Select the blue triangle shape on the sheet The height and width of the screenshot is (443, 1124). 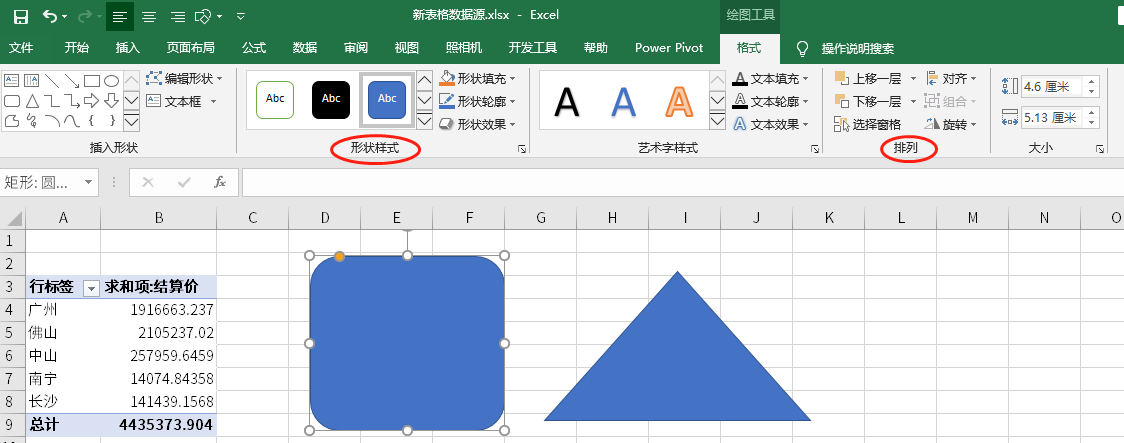click(677, 358)
